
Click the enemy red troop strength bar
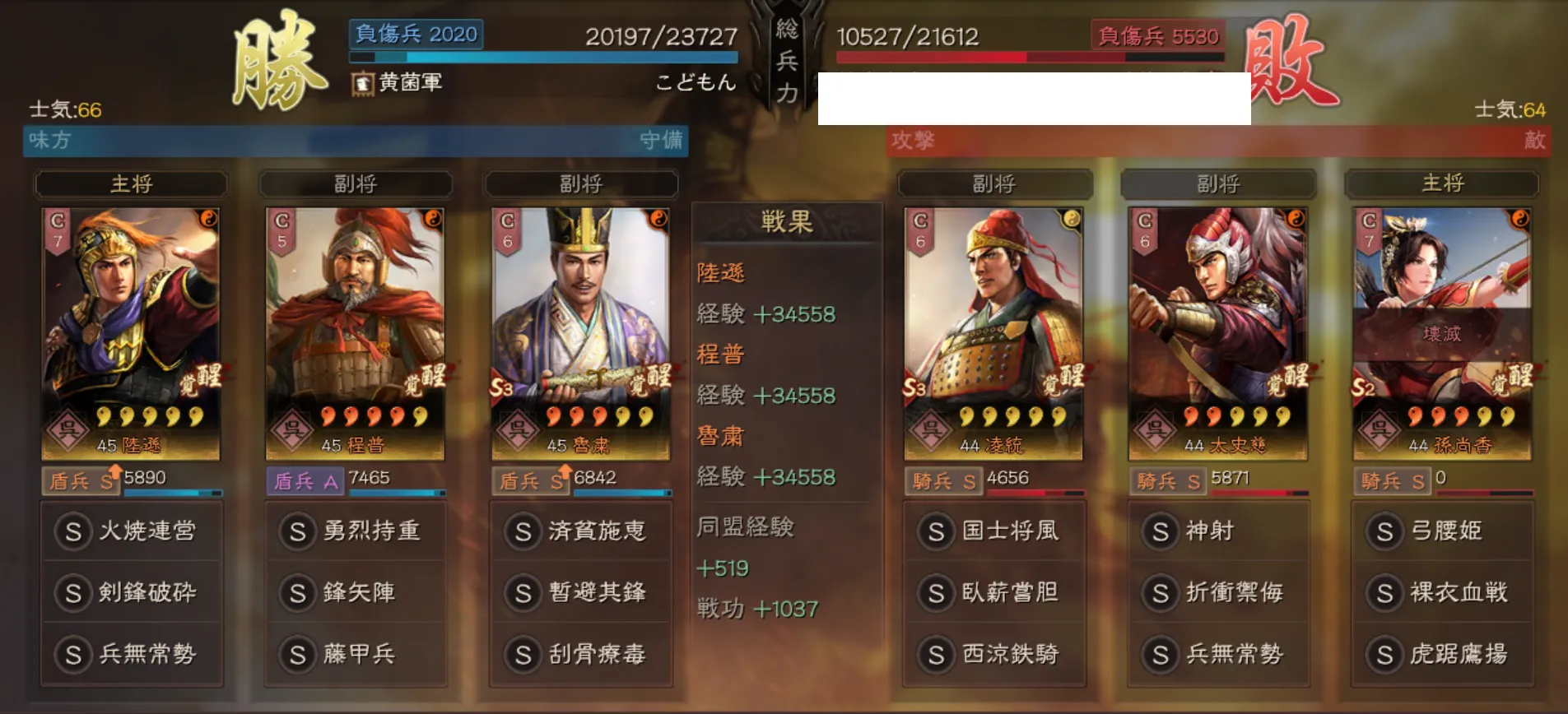(x=1030, y=58)
